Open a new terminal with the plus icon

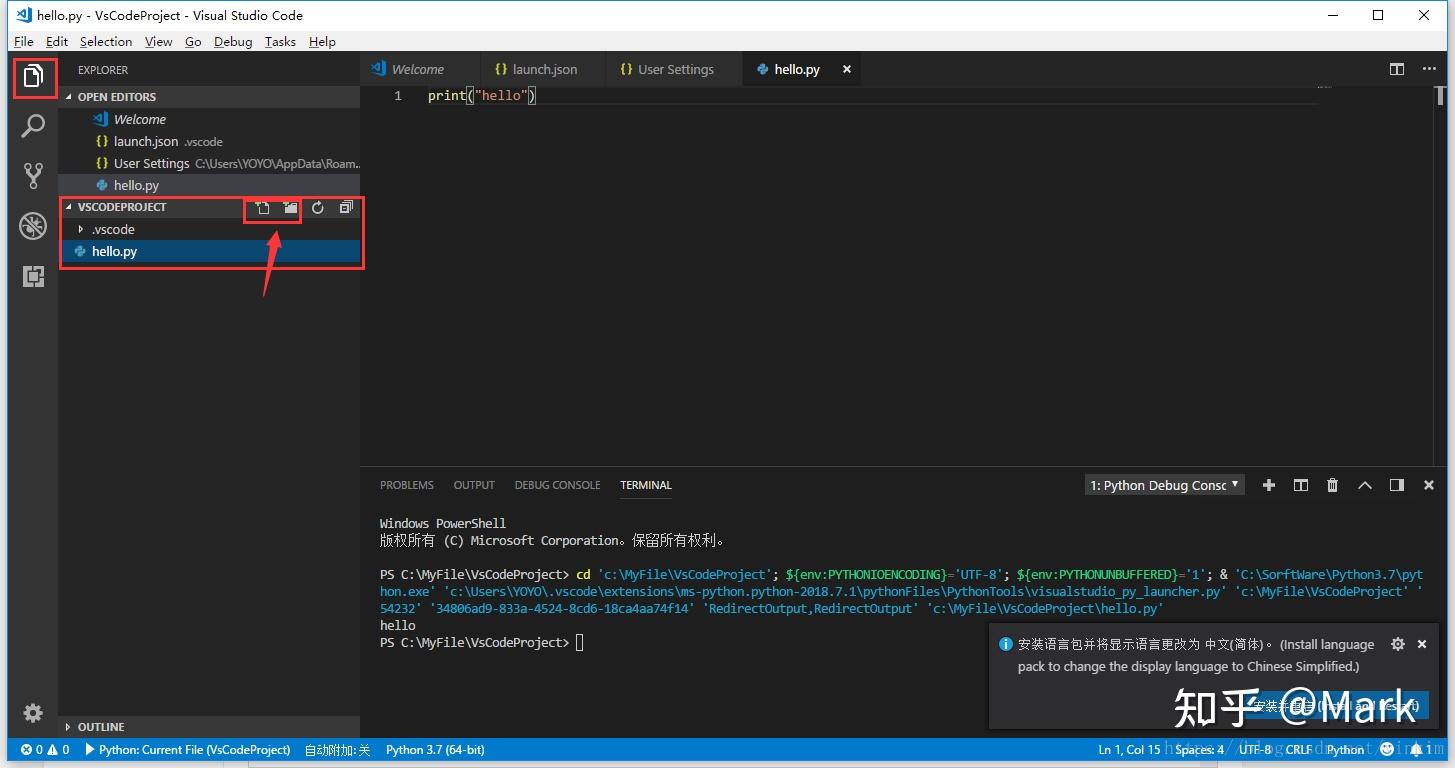[1268, 485]
